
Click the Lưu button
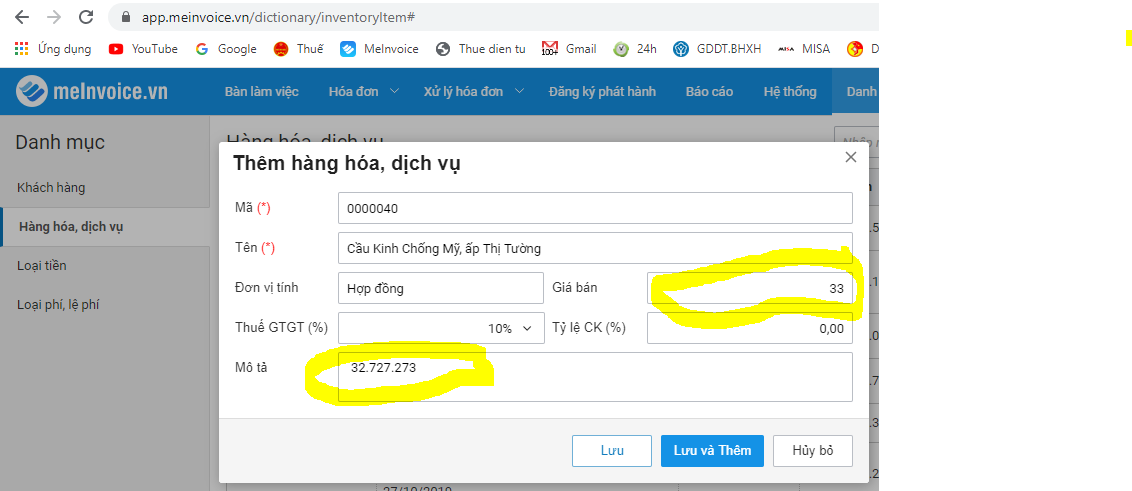coord(612,451)
